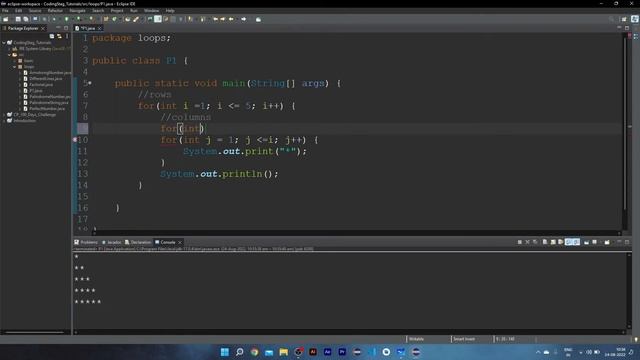Click the Terminate button in the Console toolbar
Viewport: 640px width, 360px height.
click(x=520, y=242)
